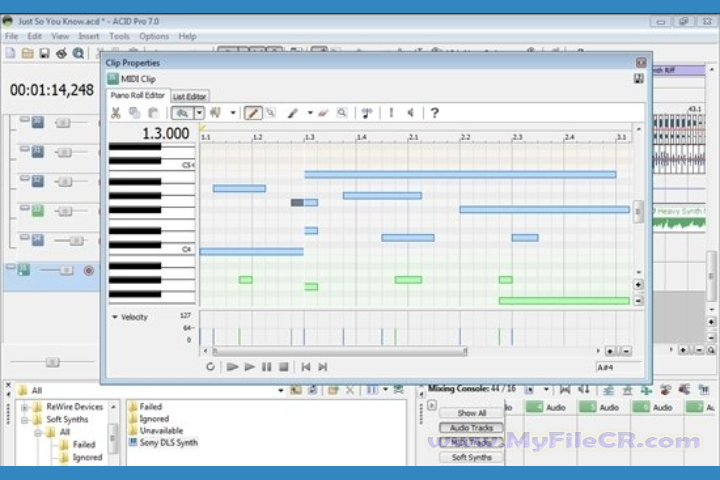Screen dimensions: 720x480
Task: Click the Open folder icon in main toolbar
Action: pos(28,53)
